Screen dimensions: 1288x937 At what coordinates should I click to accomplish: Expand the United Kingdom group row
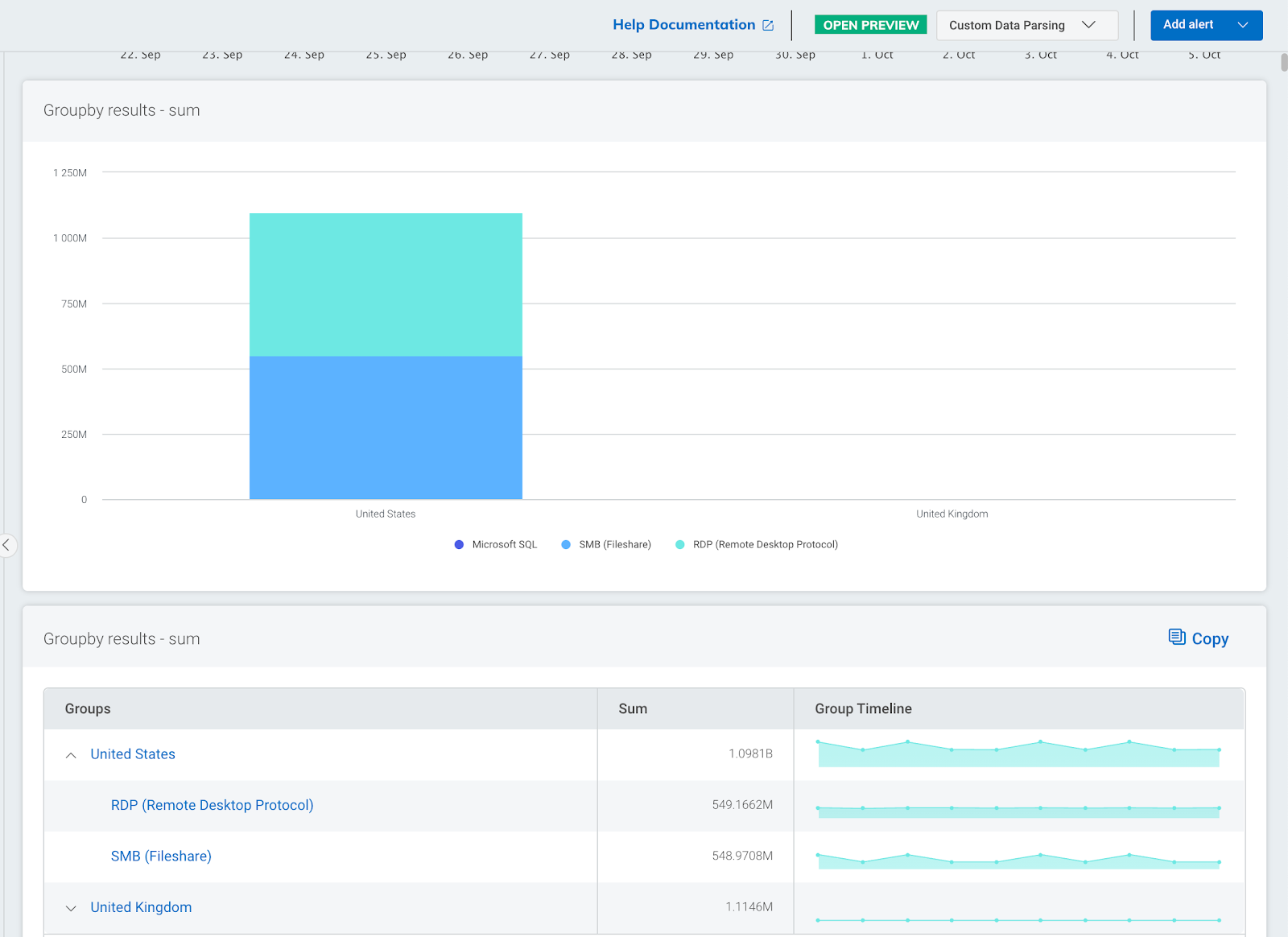click(71, 908)
